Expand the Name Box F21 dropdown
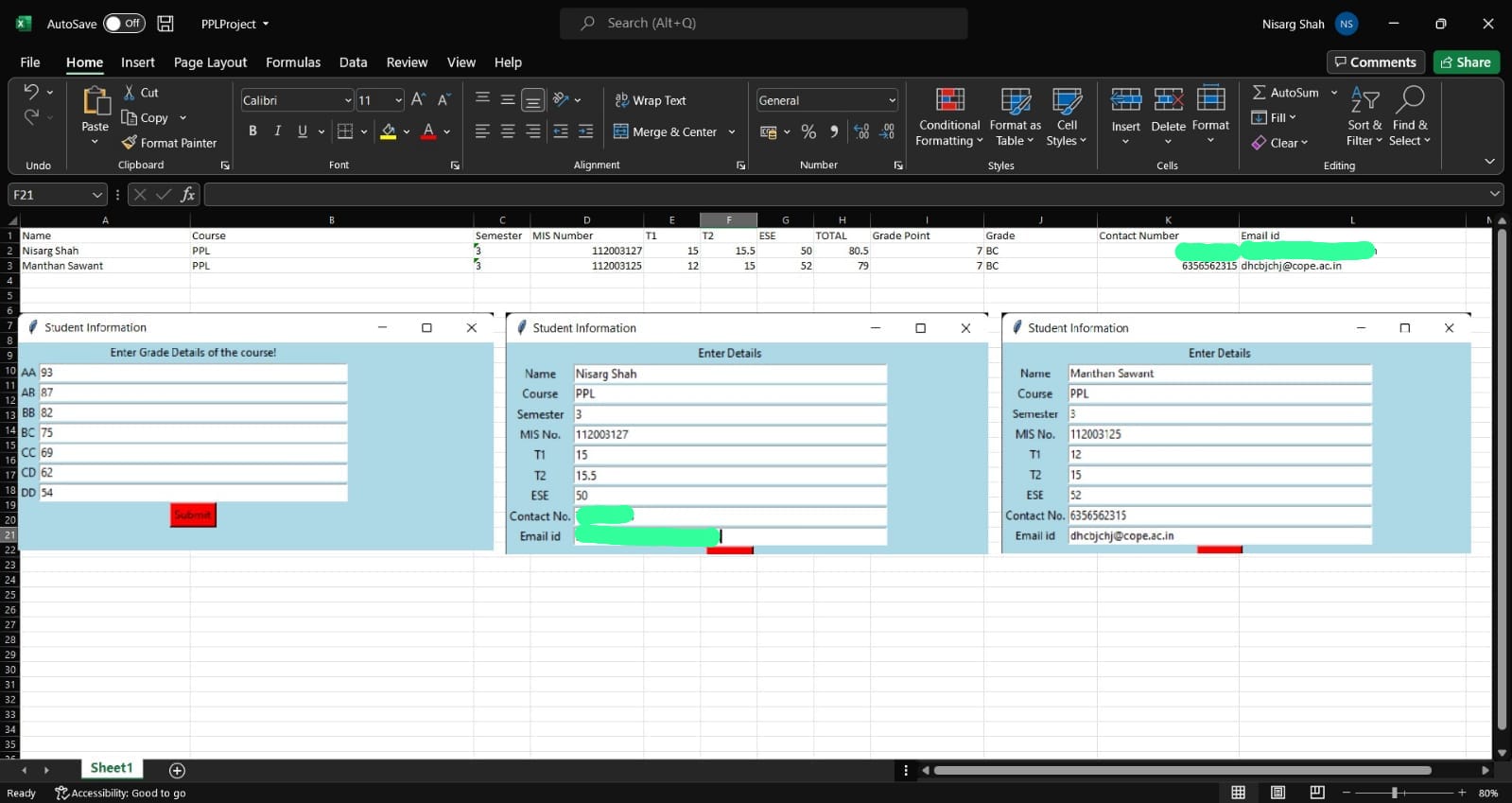This screenshot has height=803, width=1512. click(x=96, y=194)
